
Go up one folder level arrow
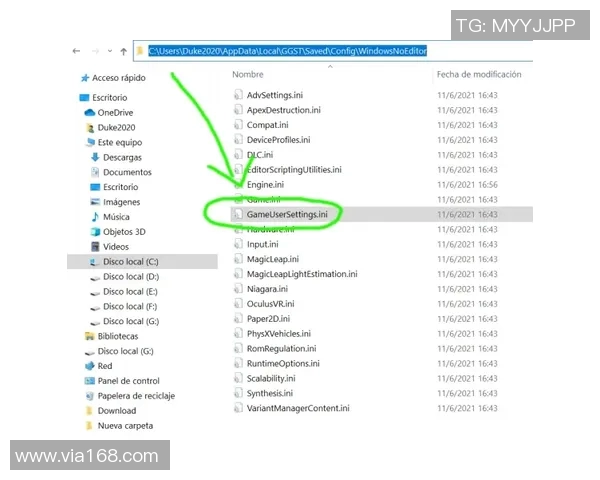(124, 51)
